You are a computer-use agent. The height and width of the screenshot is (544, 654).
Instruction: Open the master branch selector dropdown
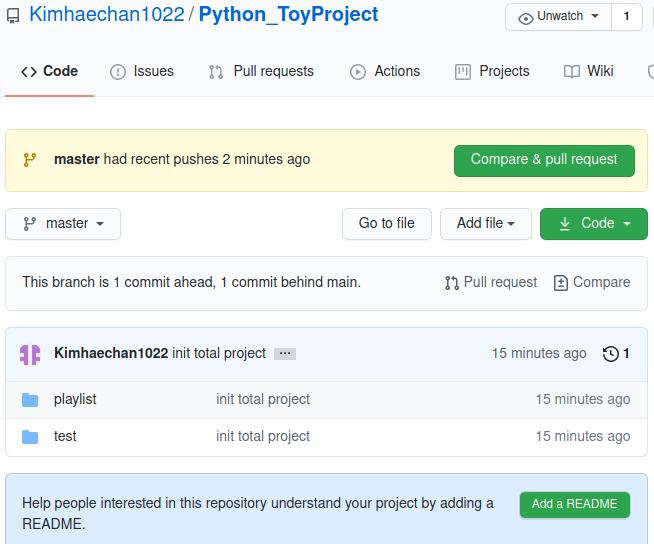point(63,224)
